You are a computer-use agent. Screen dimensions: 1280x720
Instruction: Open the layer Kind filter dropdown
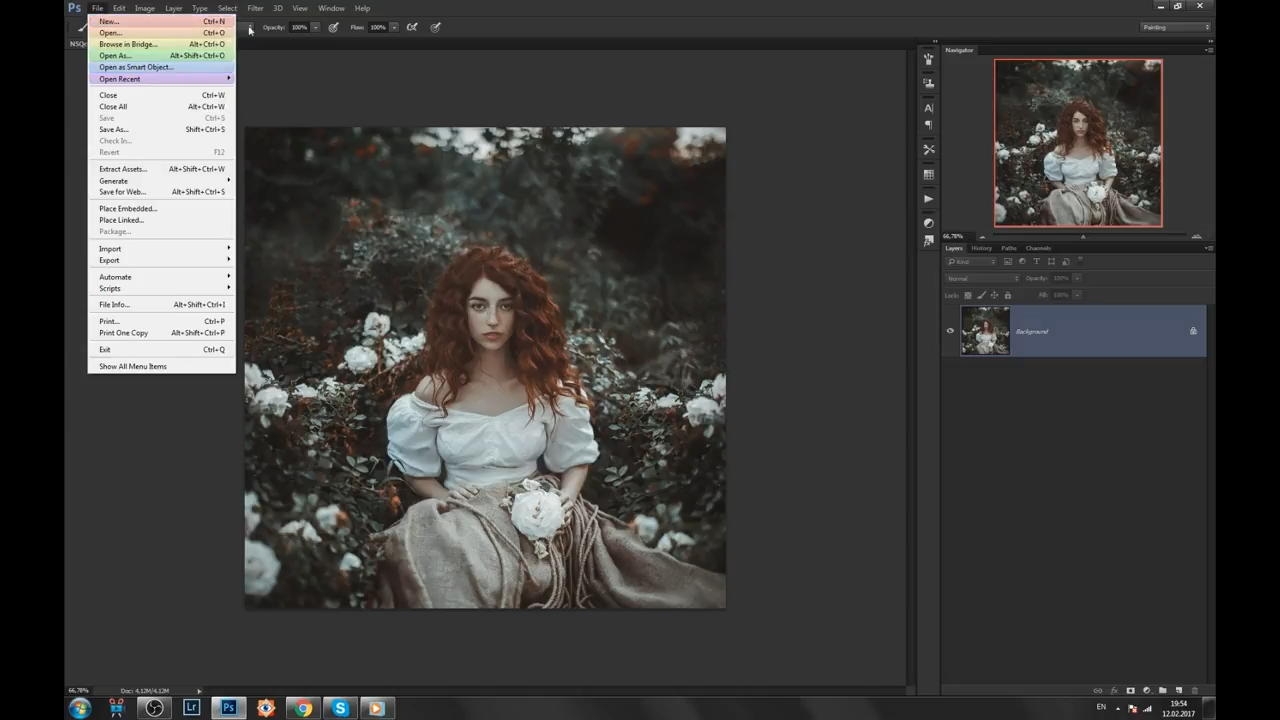click(970, 262)
